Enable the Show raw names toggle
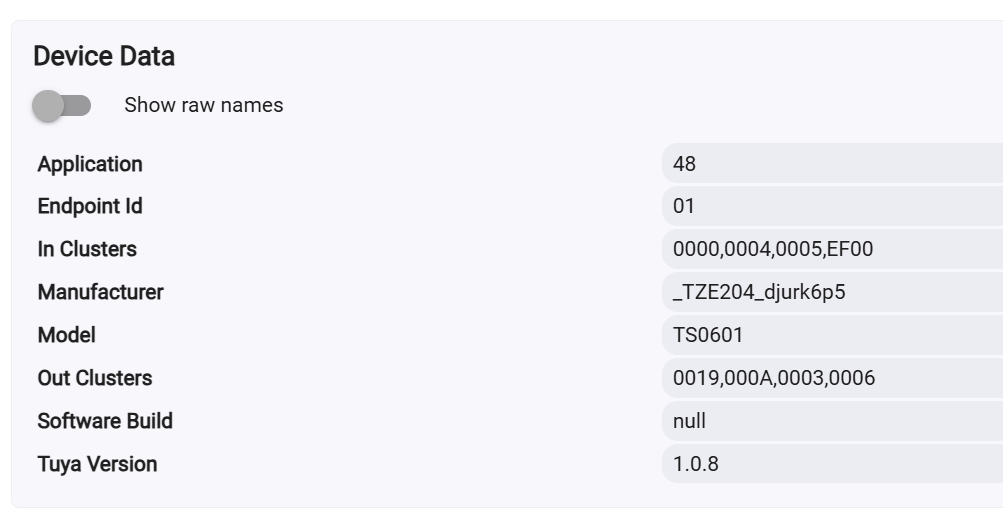Viewport: 1003px width, 527px height. [x=61, y=105]
